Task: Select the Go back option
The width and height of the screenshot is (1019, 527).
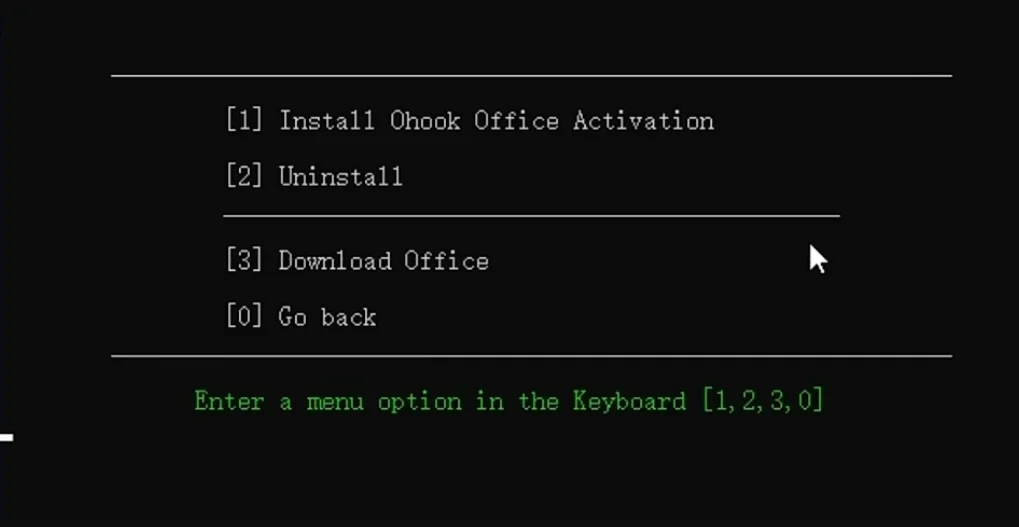Action: click(x=327, y=318)
